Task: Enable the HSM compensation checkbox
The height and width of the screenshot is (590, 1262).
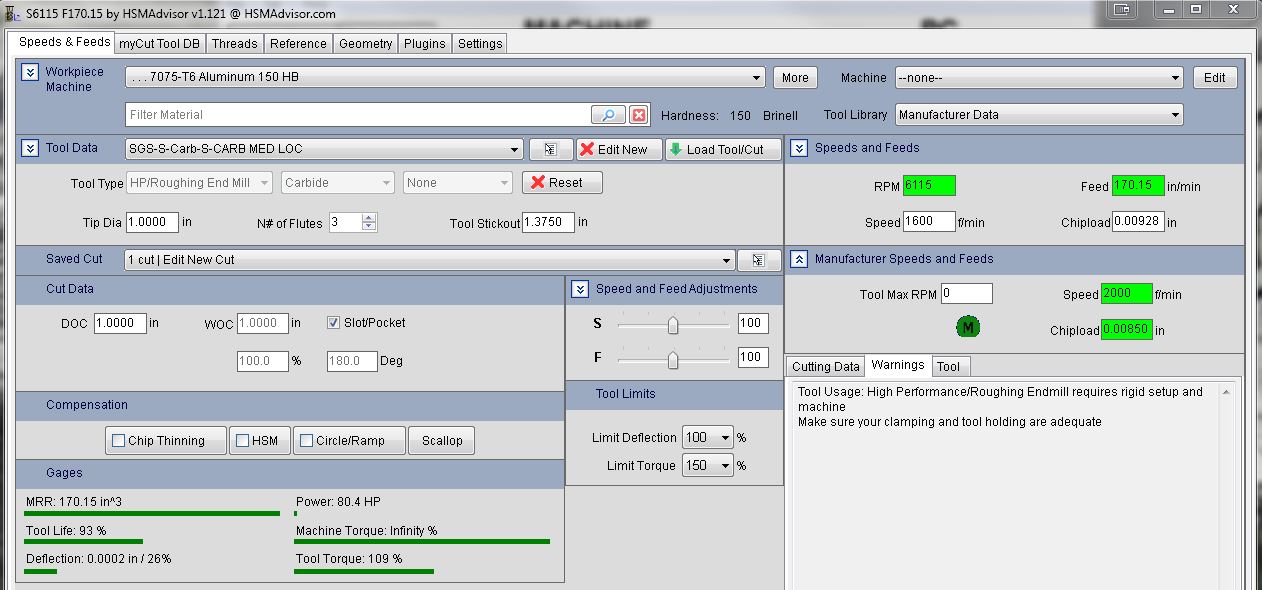Action: point(241,441)
